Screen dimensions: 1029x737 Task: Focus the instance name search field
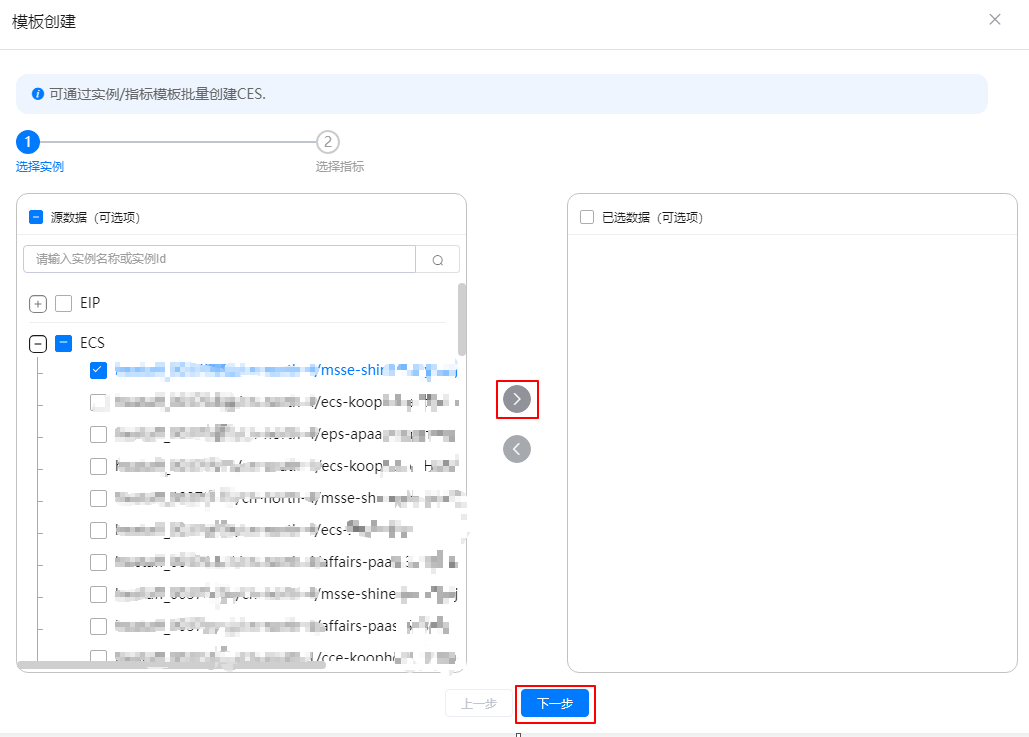click(219, 259)
